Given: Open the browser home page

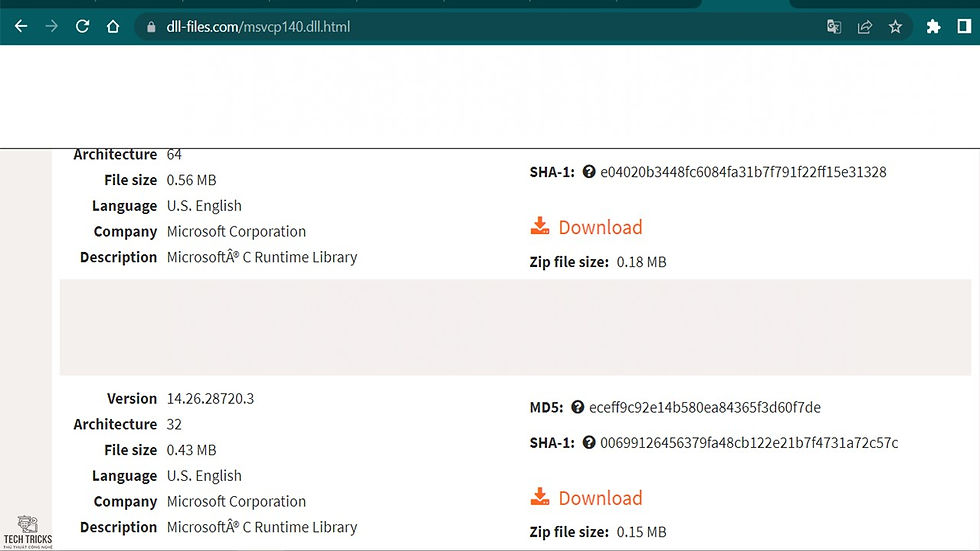Looking at the screenshot, I should point(113,26).
